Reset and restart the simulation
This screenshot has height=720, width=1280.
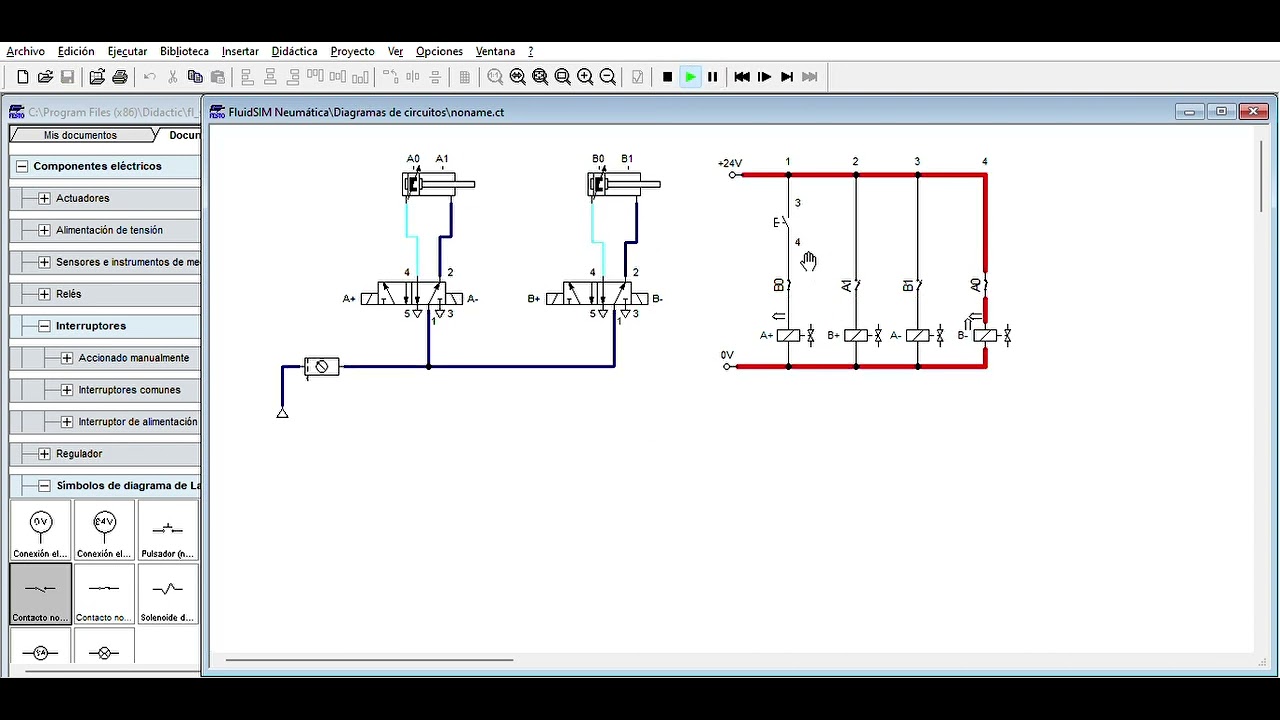pyautogui.click(x=742, y=77)
